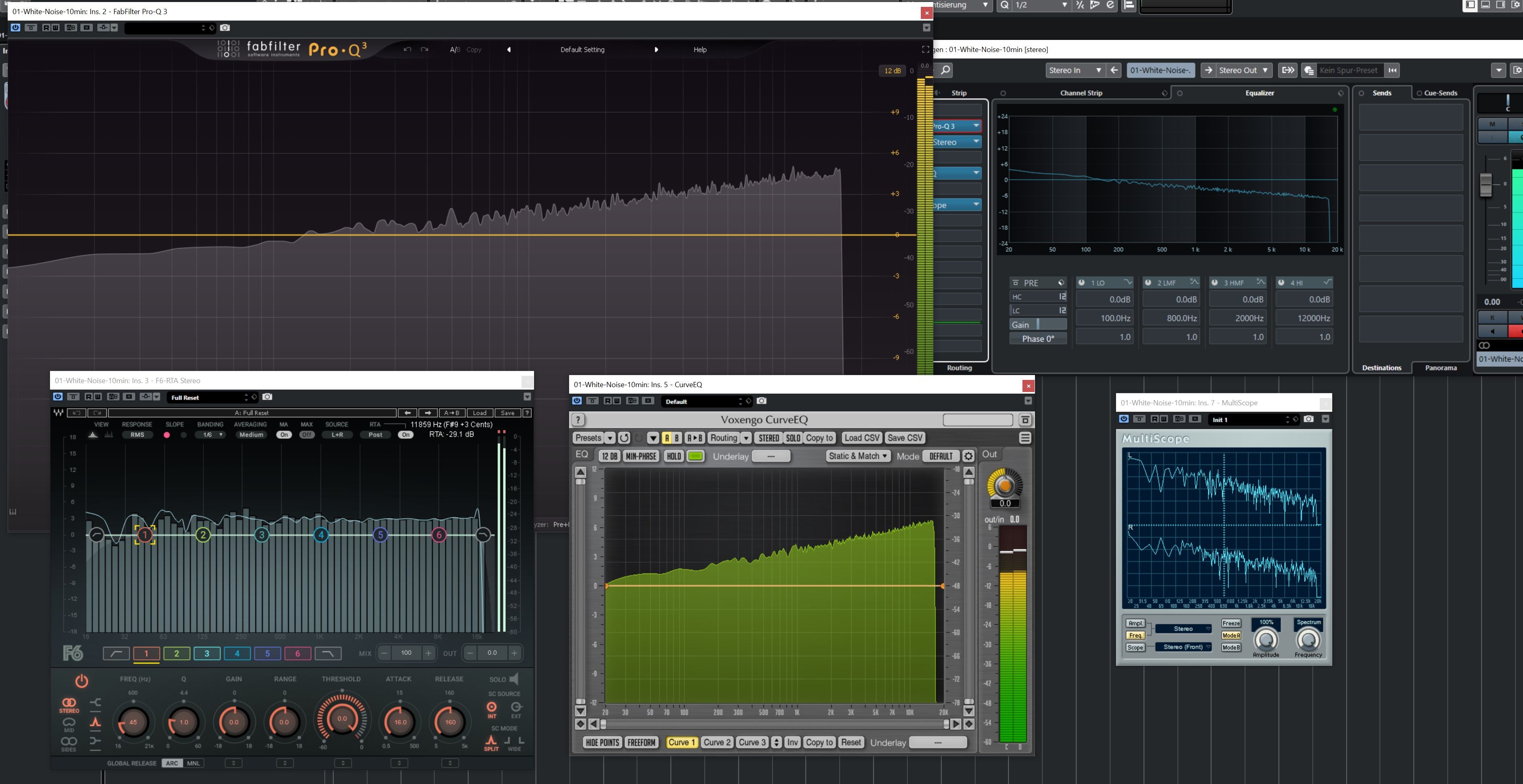The width and height of the screenshot is (1523, 784).
Task: Toggle EQ band 1 LO power
Action: 1081,283
